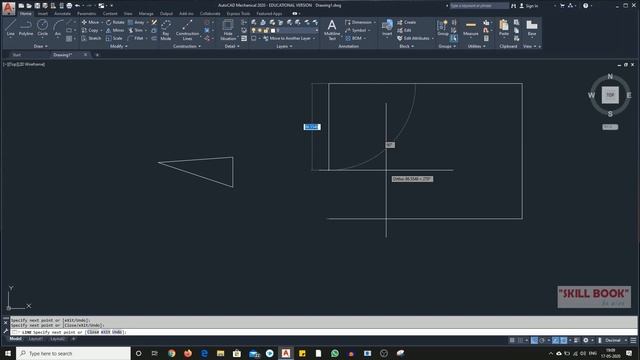
Task: Open WhatsApp from the Windows taskbar
Action: 335,353
